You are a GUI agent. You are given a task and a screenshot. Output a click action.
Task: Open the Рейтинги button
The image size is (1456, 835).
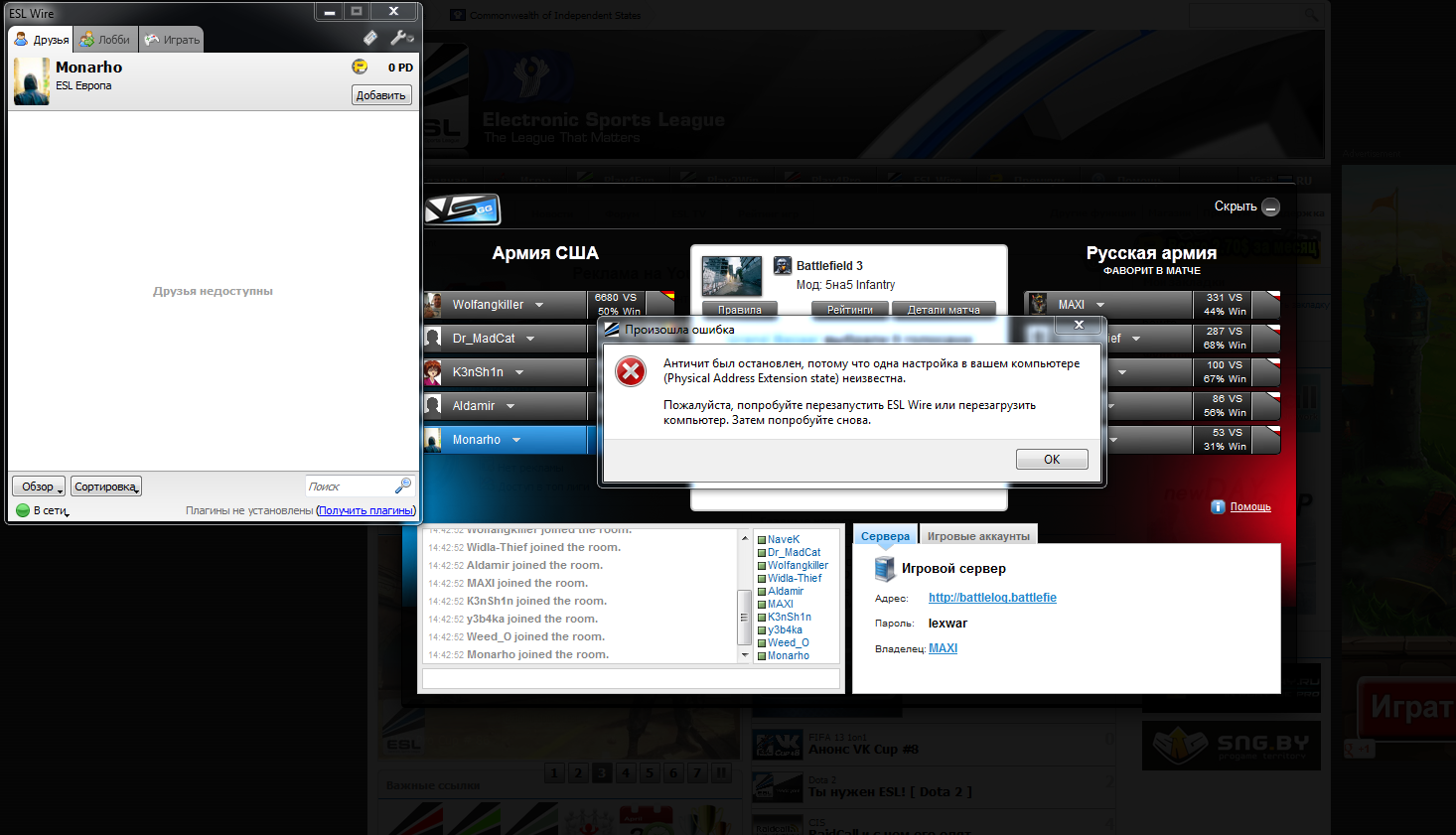pos(850,309)
